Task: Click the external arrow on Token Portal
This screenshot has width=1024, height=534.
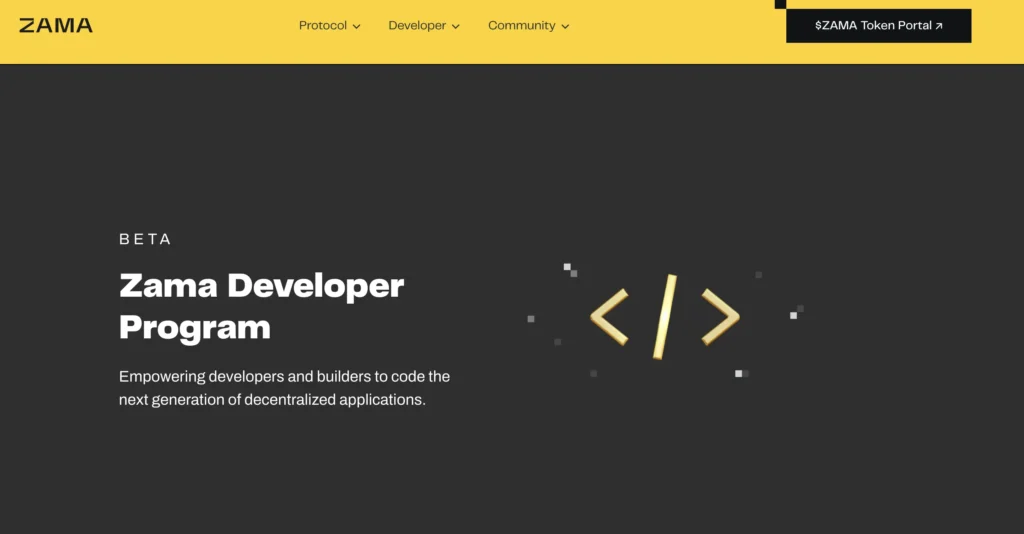Action: click(939, 26)
